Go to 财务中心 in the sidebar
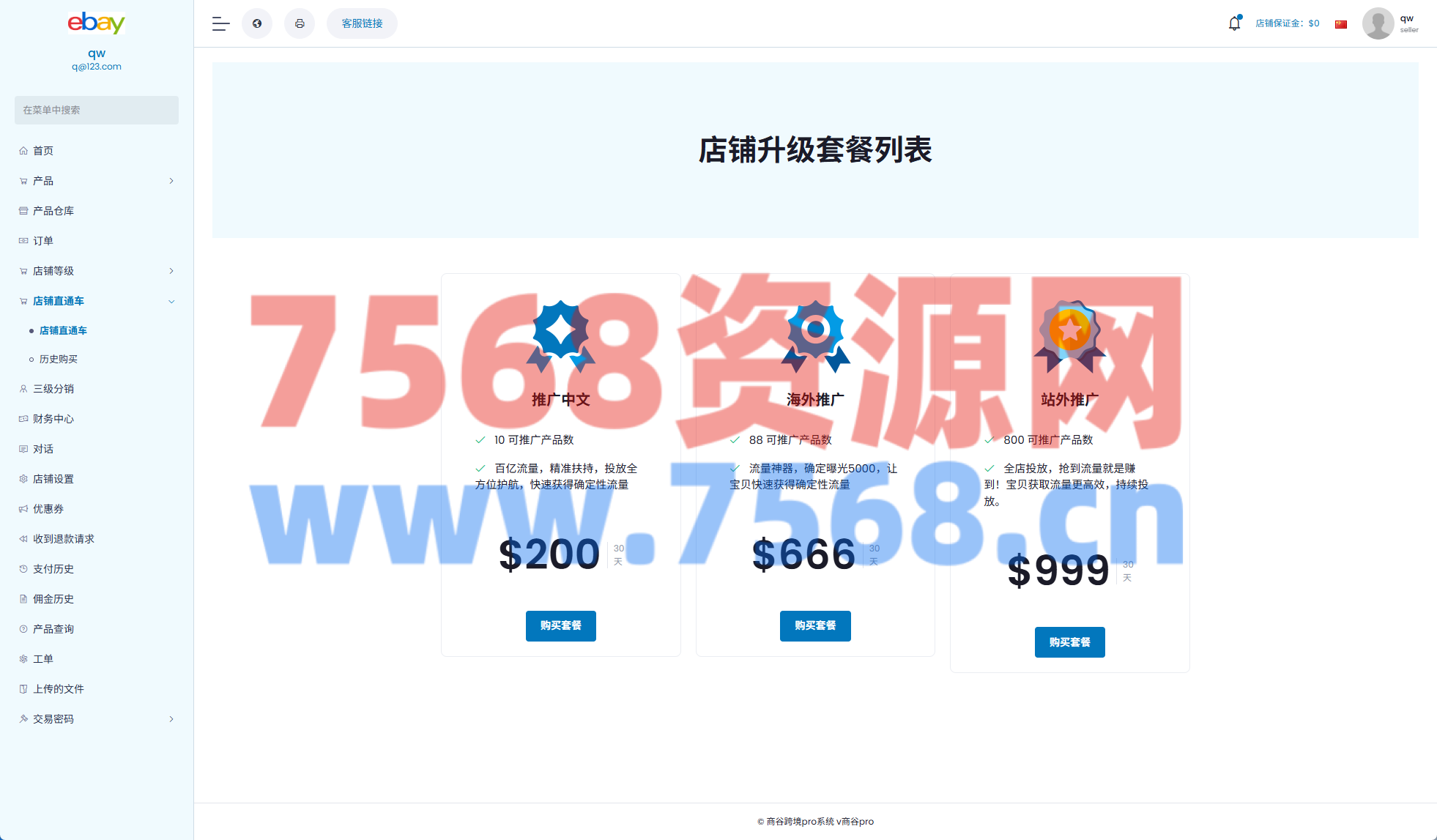This screenshot has height=840, width=1437. point(53,419)
